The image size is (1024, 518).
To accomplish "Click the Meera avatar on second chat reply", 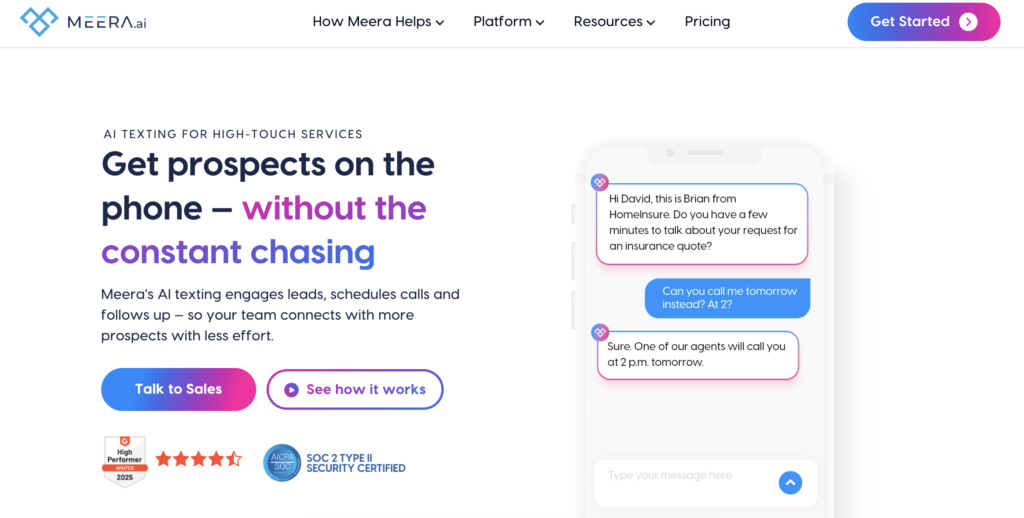I will (x=599, y=332).
